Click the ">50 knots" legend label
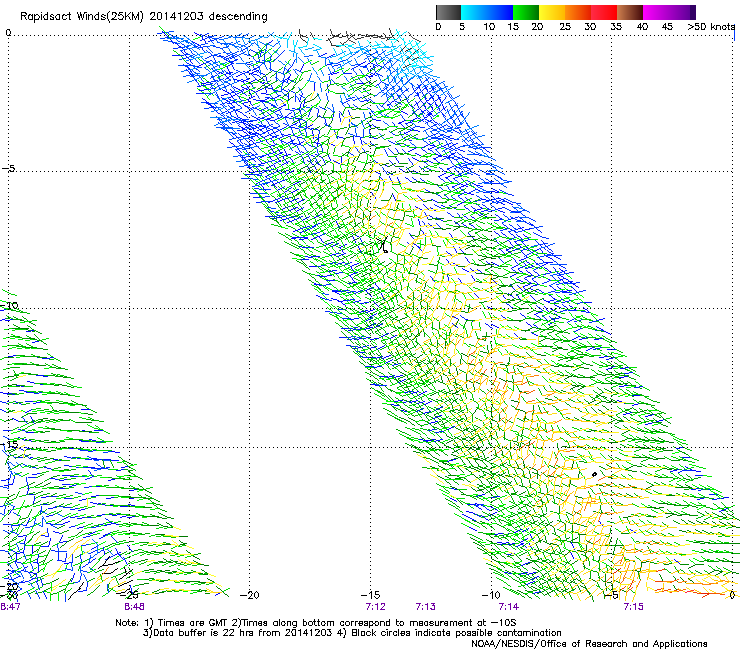The width and height of the screenshot is (740, 650). (711, 27)
